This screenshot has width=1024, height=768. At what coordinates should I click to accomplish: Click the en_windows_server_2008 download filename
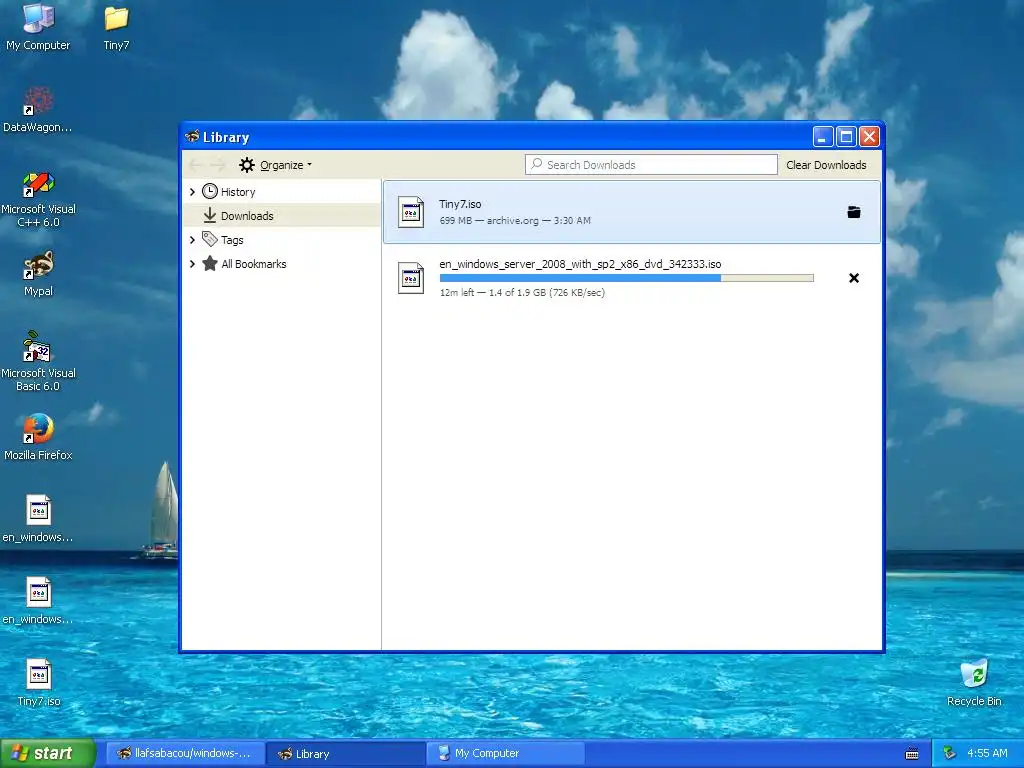tap(580, 264)
